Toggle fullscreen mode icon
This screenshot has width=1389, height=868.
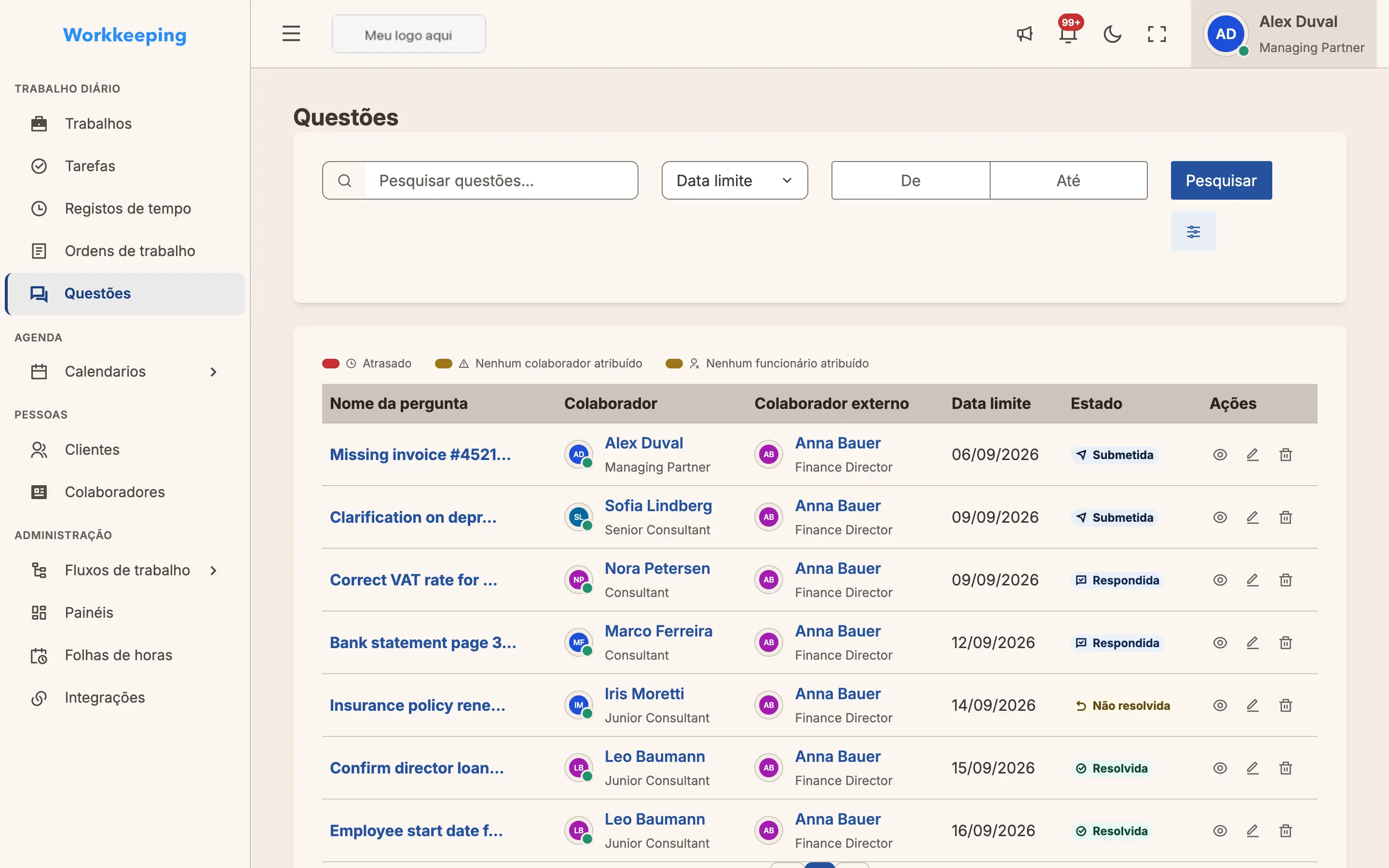tap(1157, 34)
